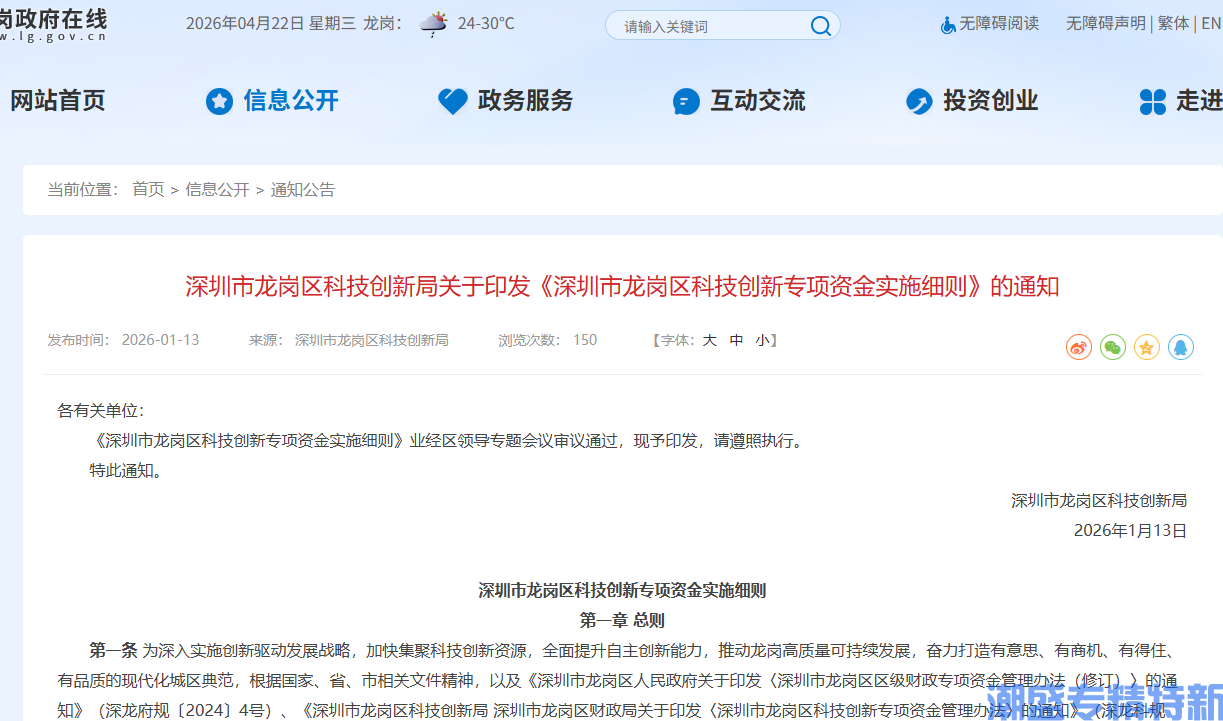
Task: Go to 网站首页 in navigation
Action: (57, 101)
